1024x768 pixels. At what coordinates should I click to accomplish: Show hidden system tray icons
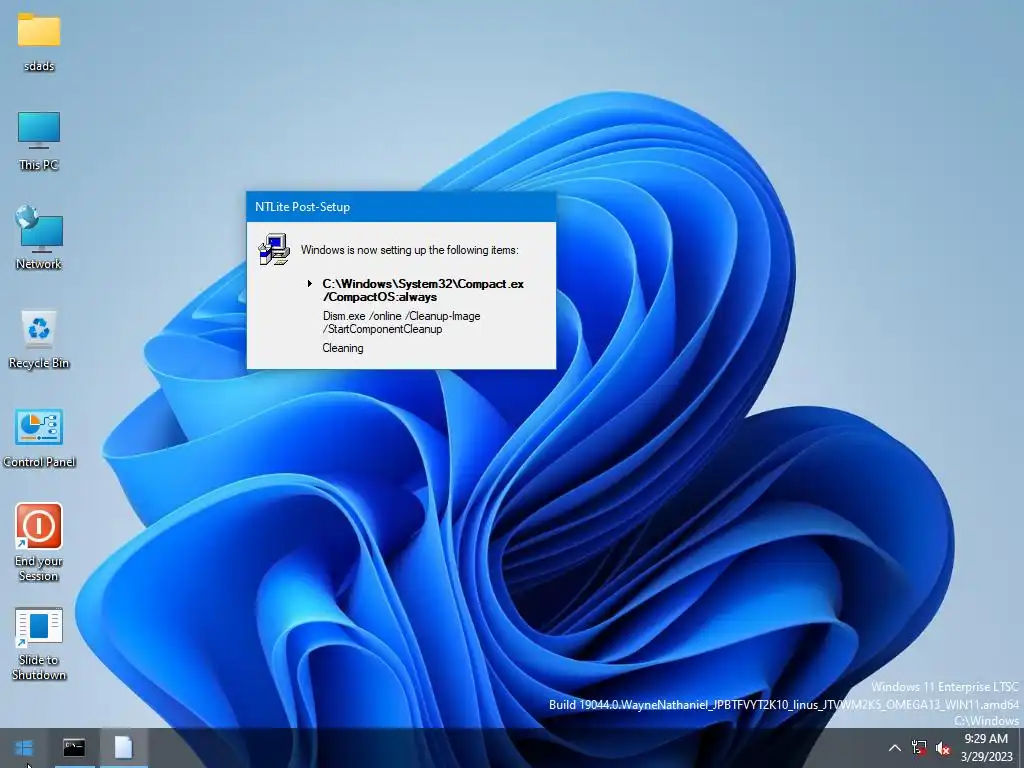pos(895,748)
